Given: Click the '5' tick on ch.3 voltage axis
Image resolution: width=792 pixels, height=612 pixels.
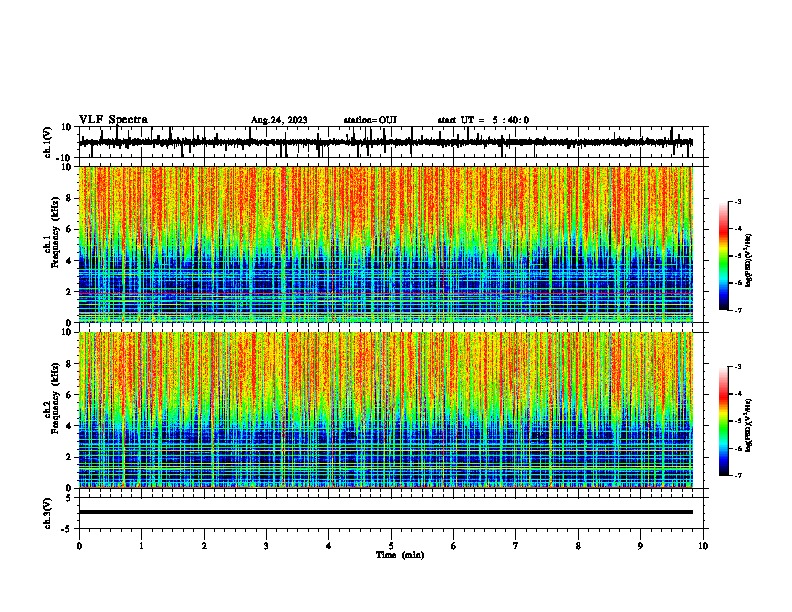Looking at the screenshot, I should (x=69, y=498).
